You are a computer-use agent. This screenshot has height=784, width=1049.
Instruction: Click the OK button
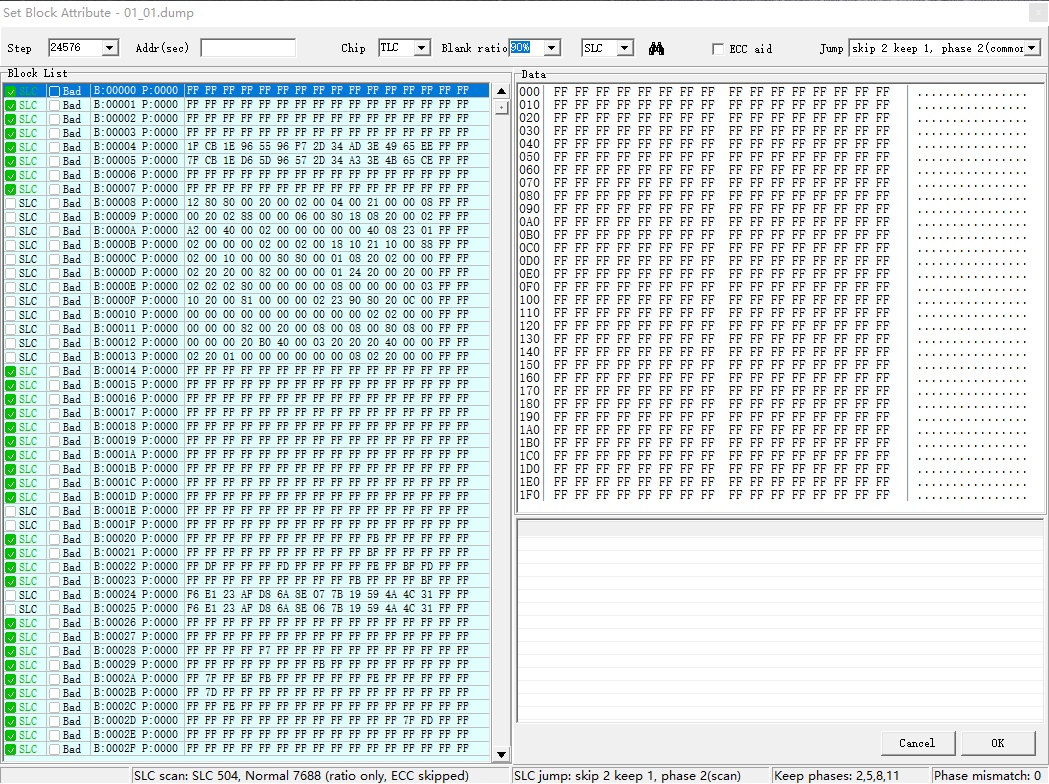coord(997,743)
